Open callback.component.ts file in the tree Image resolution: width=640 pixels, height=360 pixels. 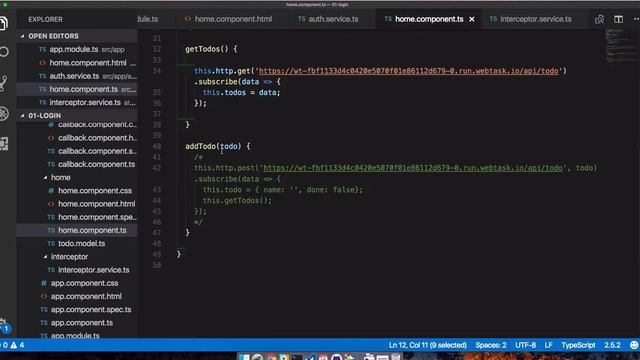click(x=77, y=164)
